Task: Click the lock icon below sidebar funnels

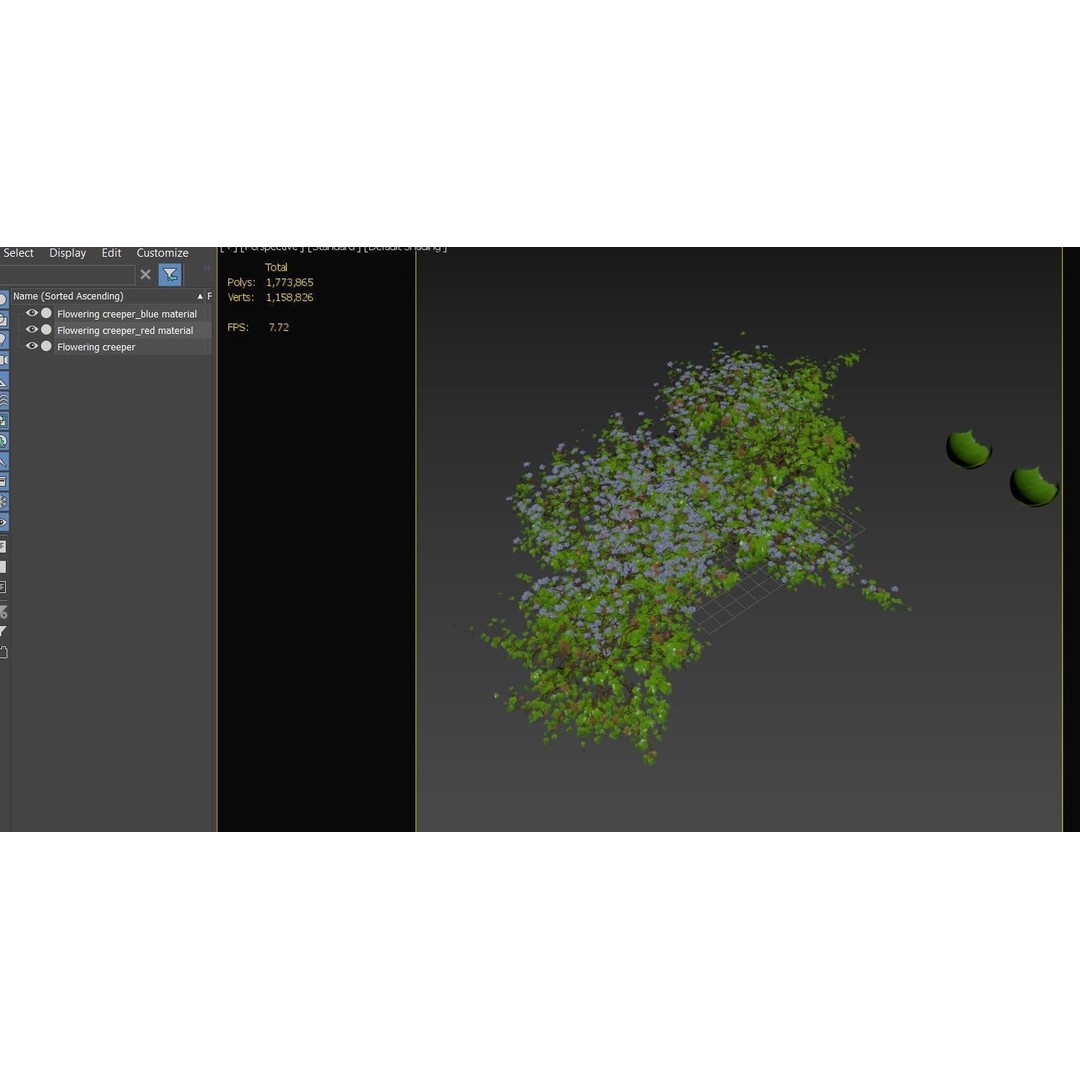Action: click(x=3, y=652)
